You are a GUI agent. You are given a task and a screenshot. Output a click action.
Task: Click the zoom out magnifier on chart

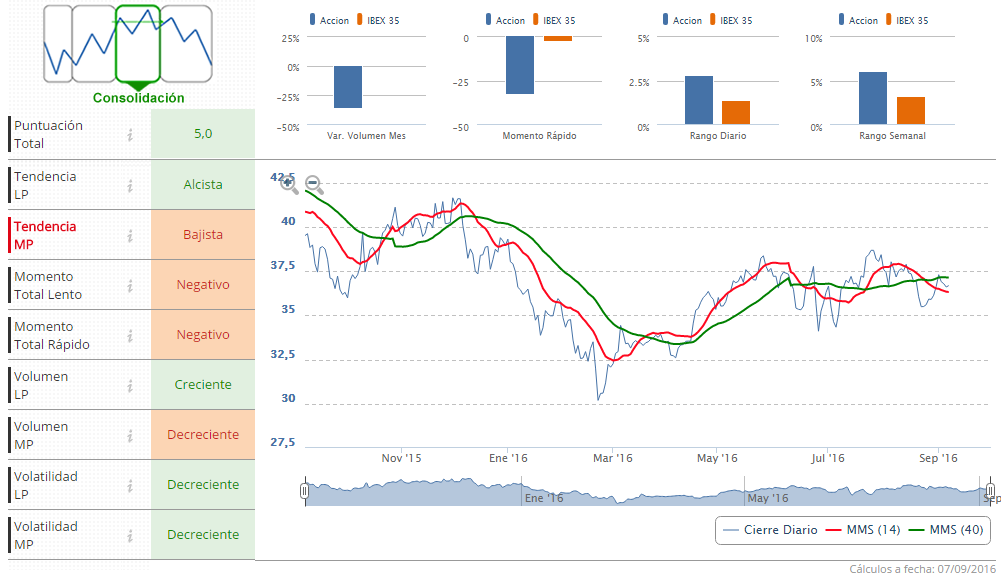[314, 185]
